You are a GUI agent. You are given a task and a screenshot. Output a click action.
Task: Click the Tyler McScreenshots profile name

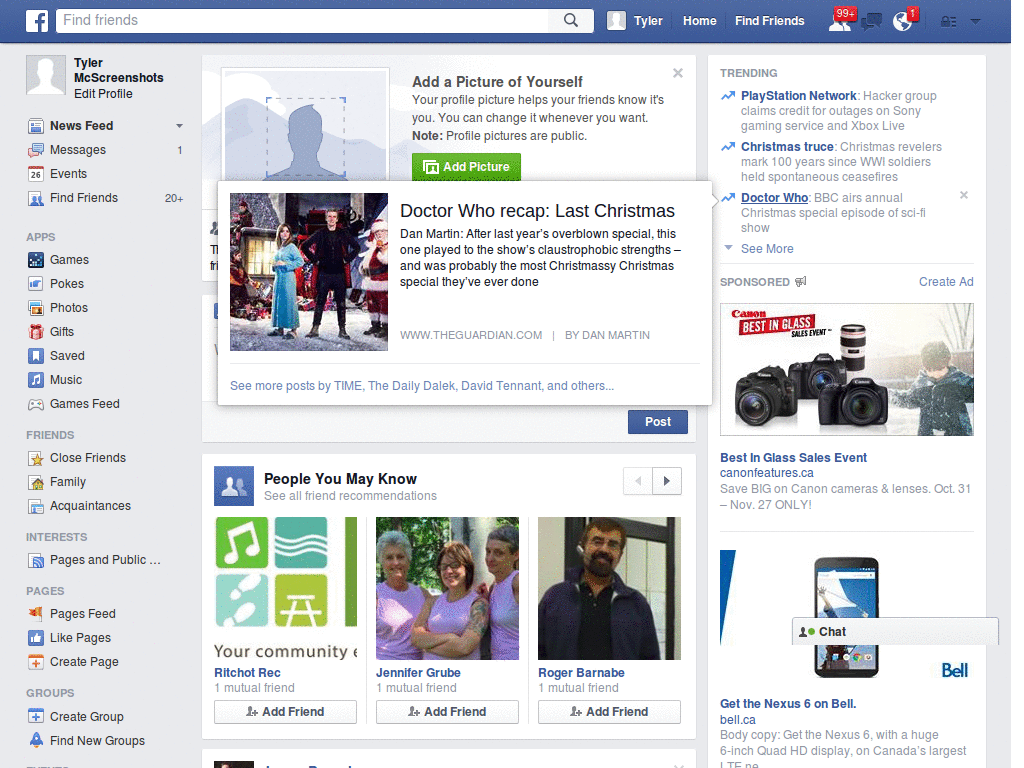click(118, 71)
